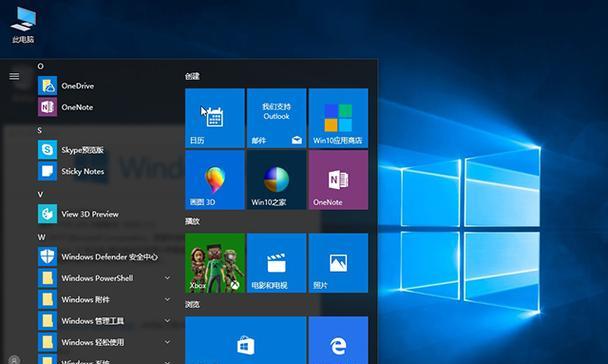The height and width of the screenshot is (364, 608).
Task: Open the purple OneNote tile
Action: pyautogui.click(x=339, y=180)
